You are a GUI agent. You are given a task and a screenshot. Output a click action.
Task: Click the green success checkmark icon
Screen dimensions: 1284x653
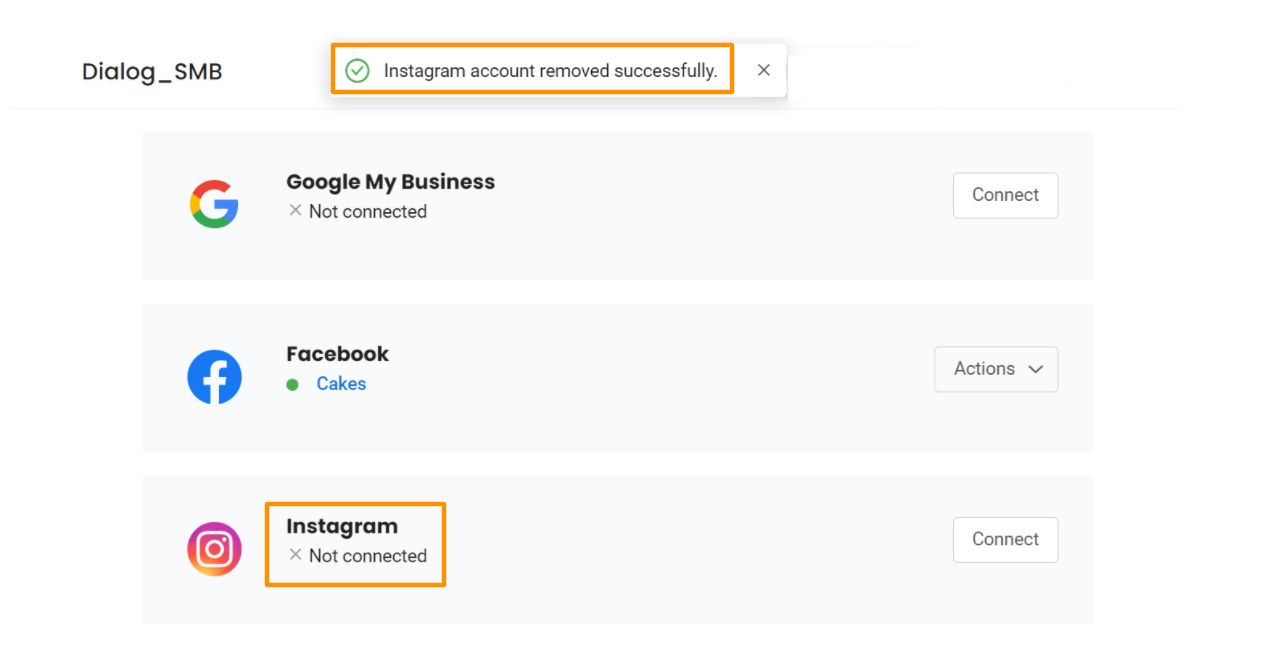[x=357, y=71]
